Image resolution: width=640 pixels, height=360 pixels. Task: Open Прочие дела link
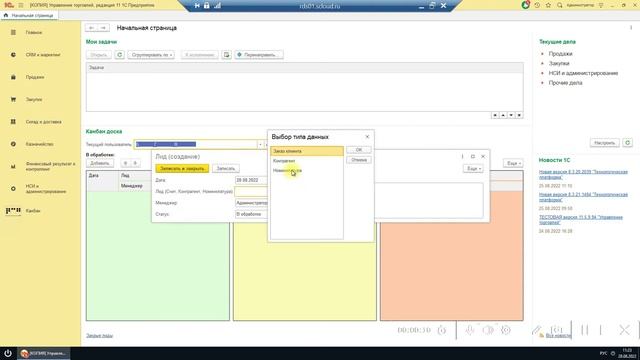[565, 83]
